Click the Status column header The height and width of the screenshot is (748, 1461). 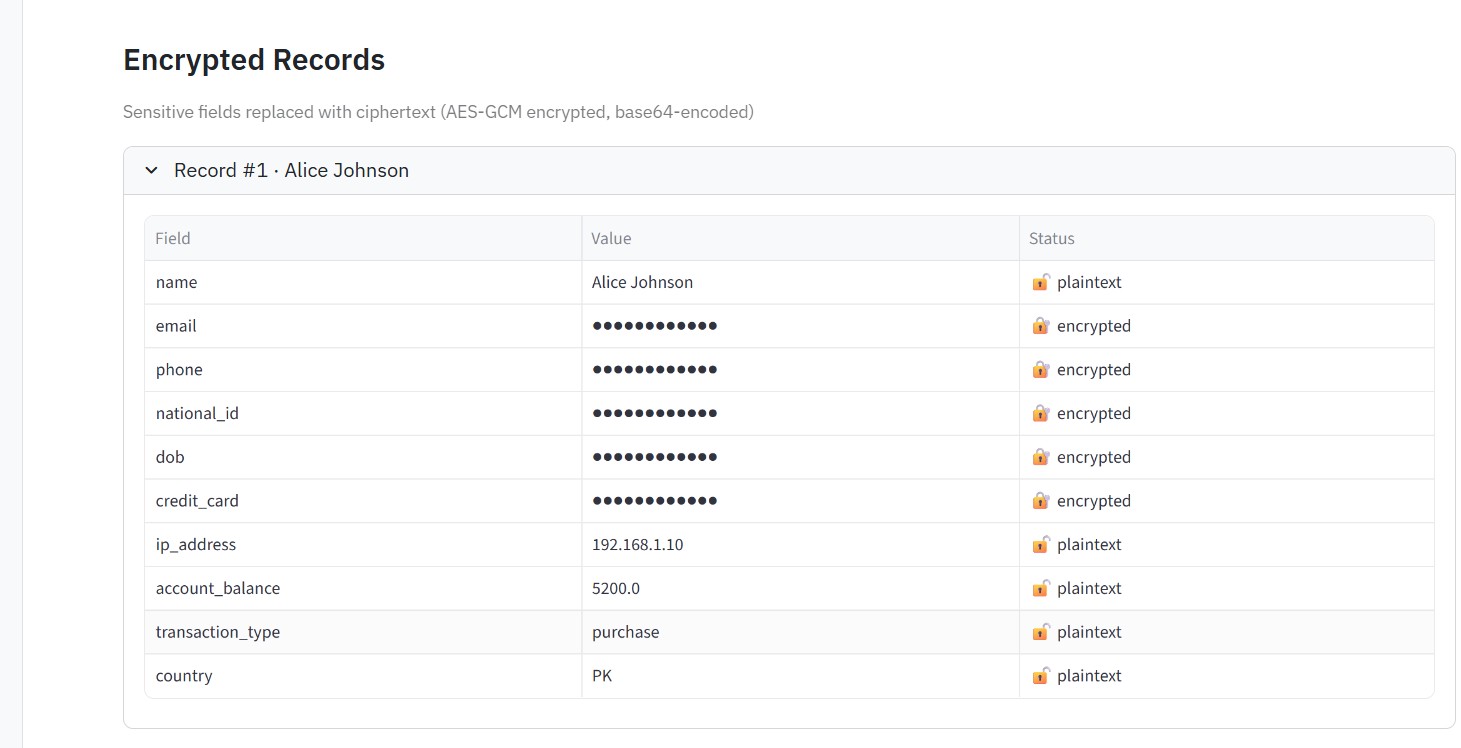(1227, 238)
